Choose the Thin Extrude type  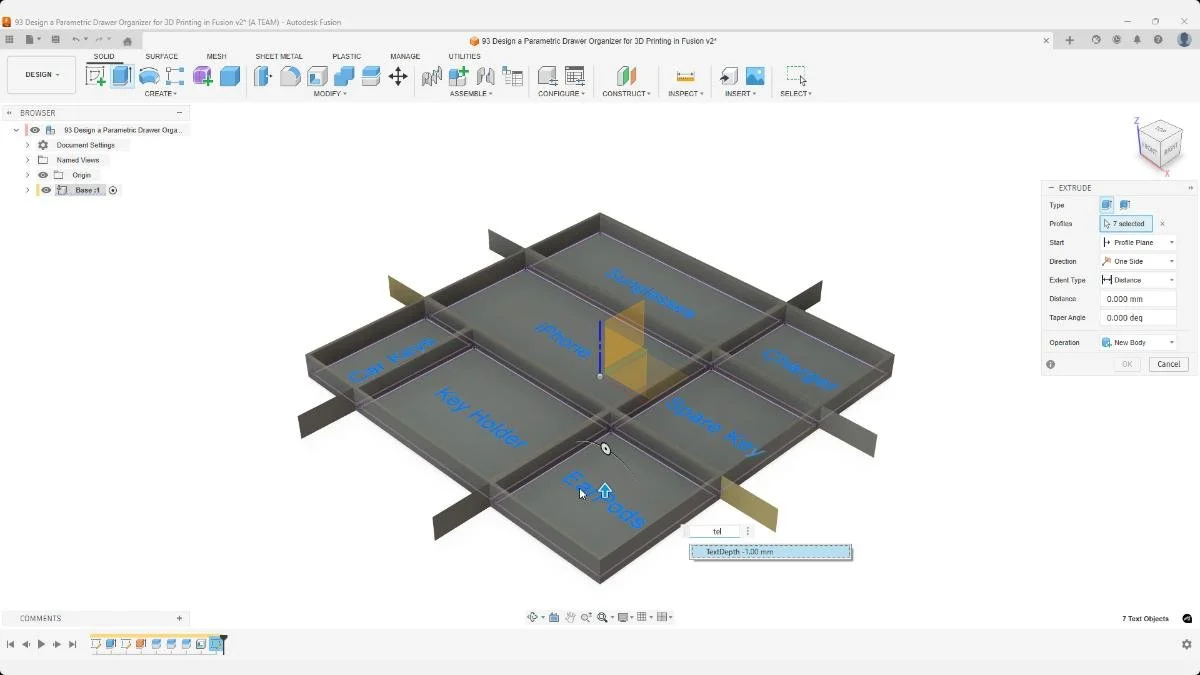(1125, 205)
